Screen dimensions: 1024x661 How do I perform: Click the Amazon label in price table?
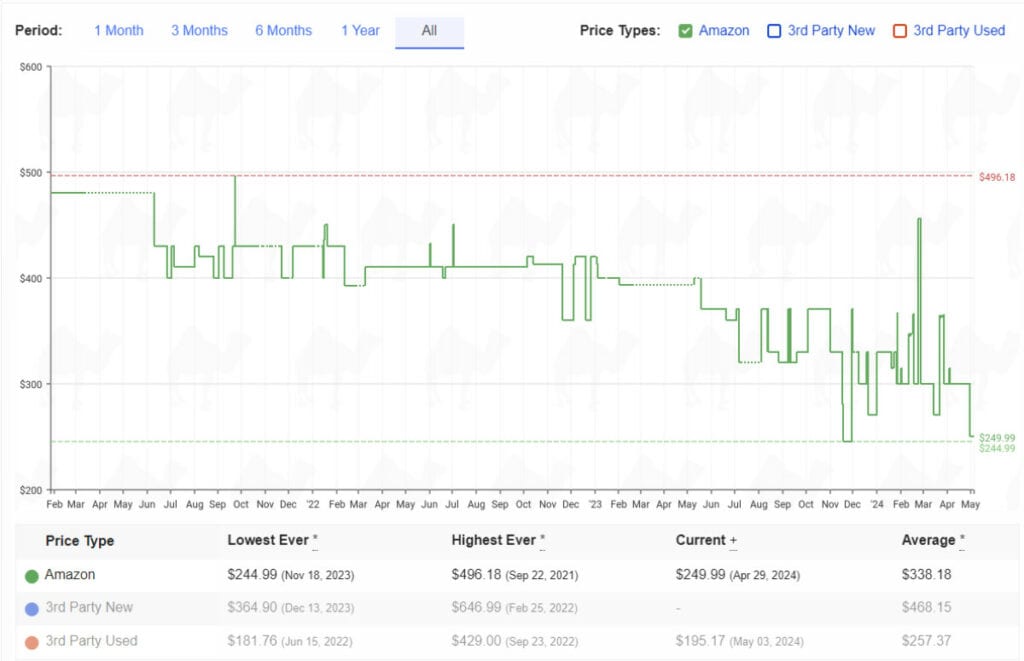point(70,575)
